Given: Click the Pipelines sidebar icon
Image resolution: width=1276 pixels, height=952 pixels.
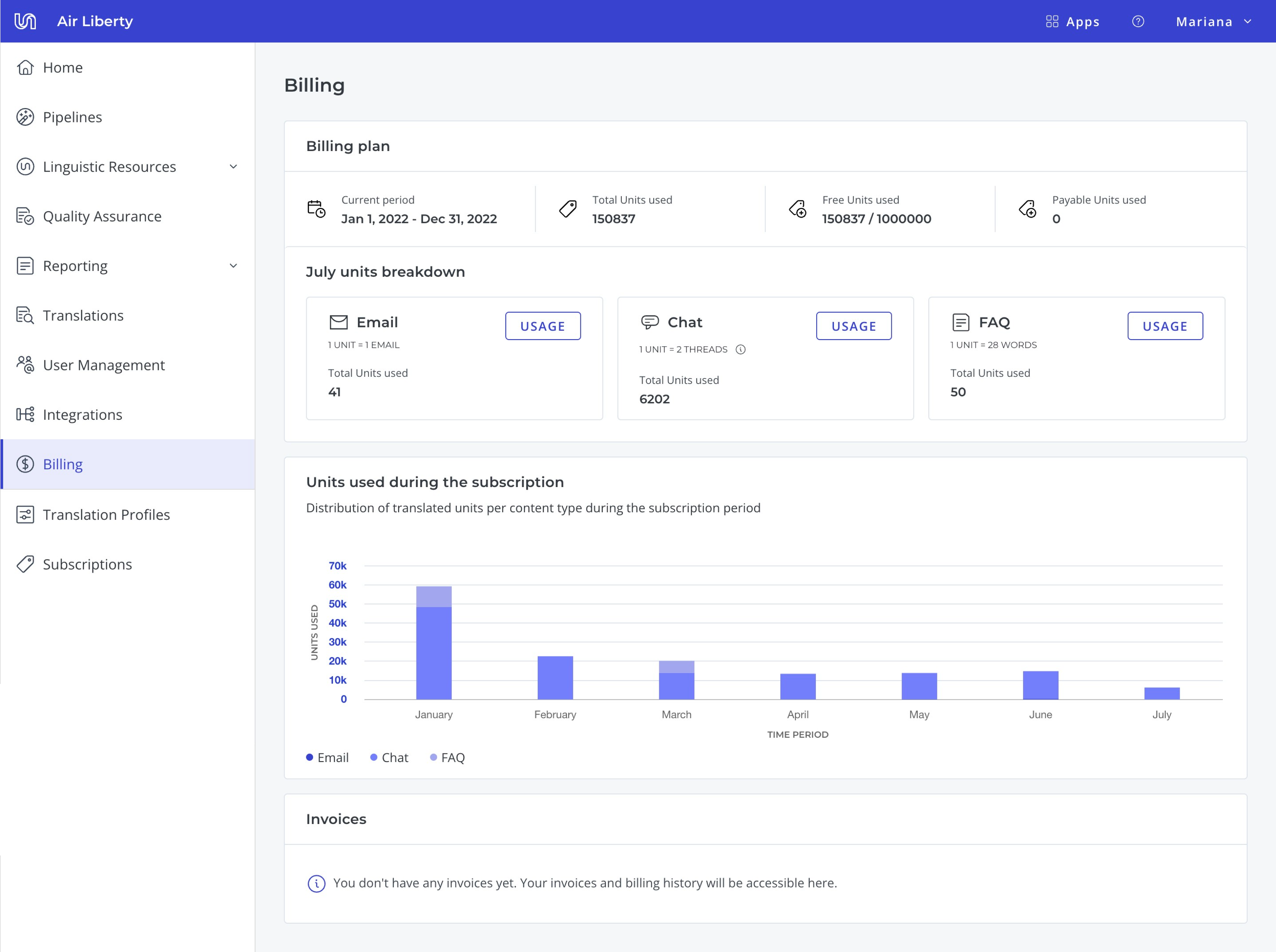Looking at the screenshot, I should coord(25,117).
